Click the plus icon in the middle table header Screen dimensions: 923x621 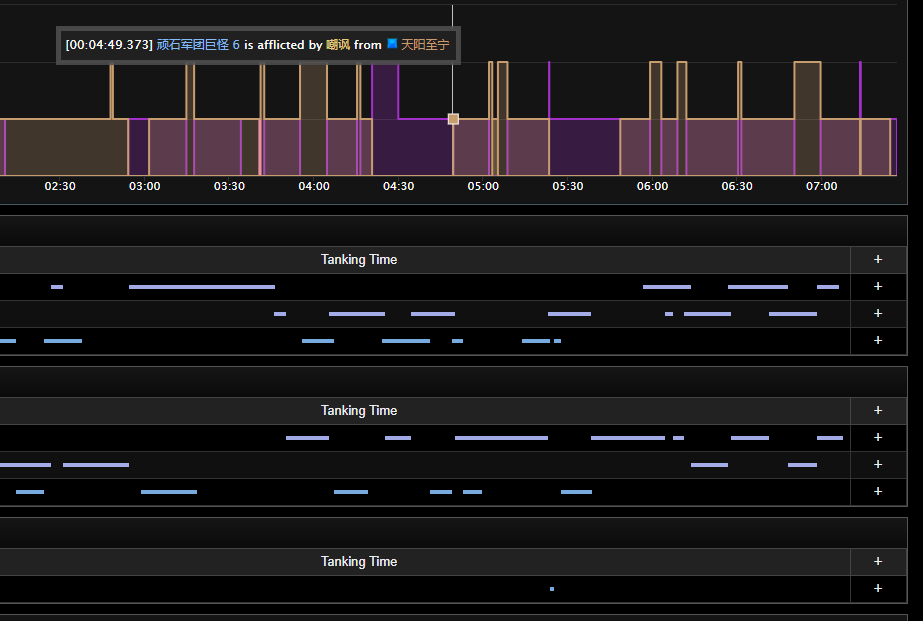tap(878, 410)
